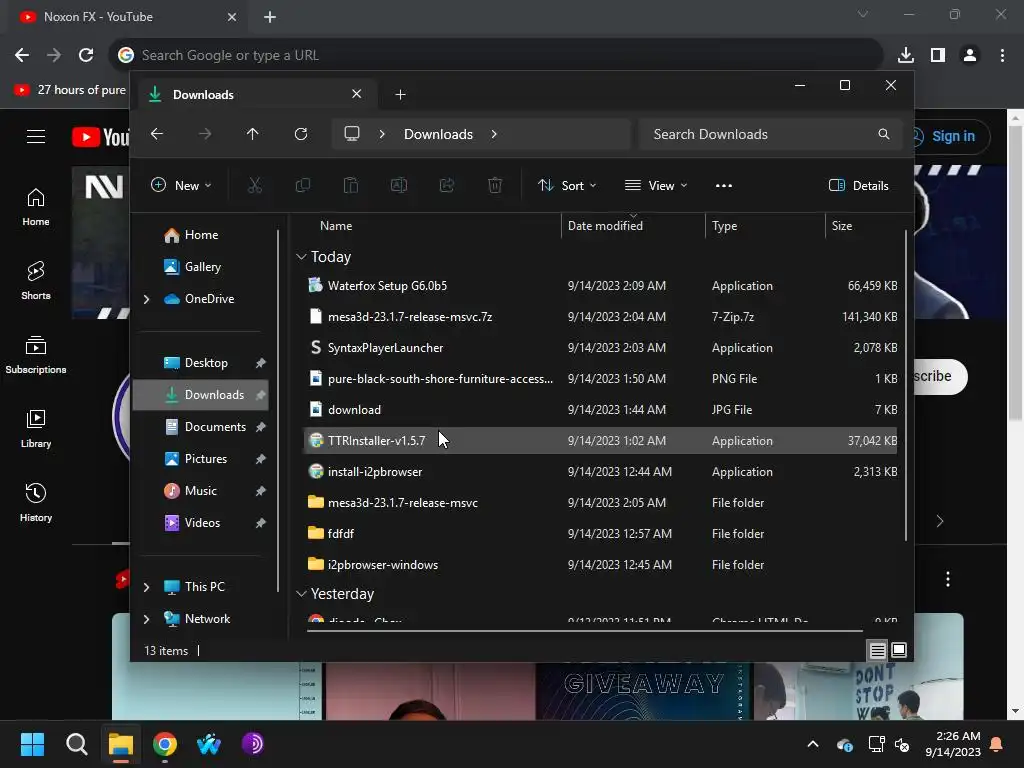
Task: Expand This PC in navigation pane
Action: click(146, 587)
